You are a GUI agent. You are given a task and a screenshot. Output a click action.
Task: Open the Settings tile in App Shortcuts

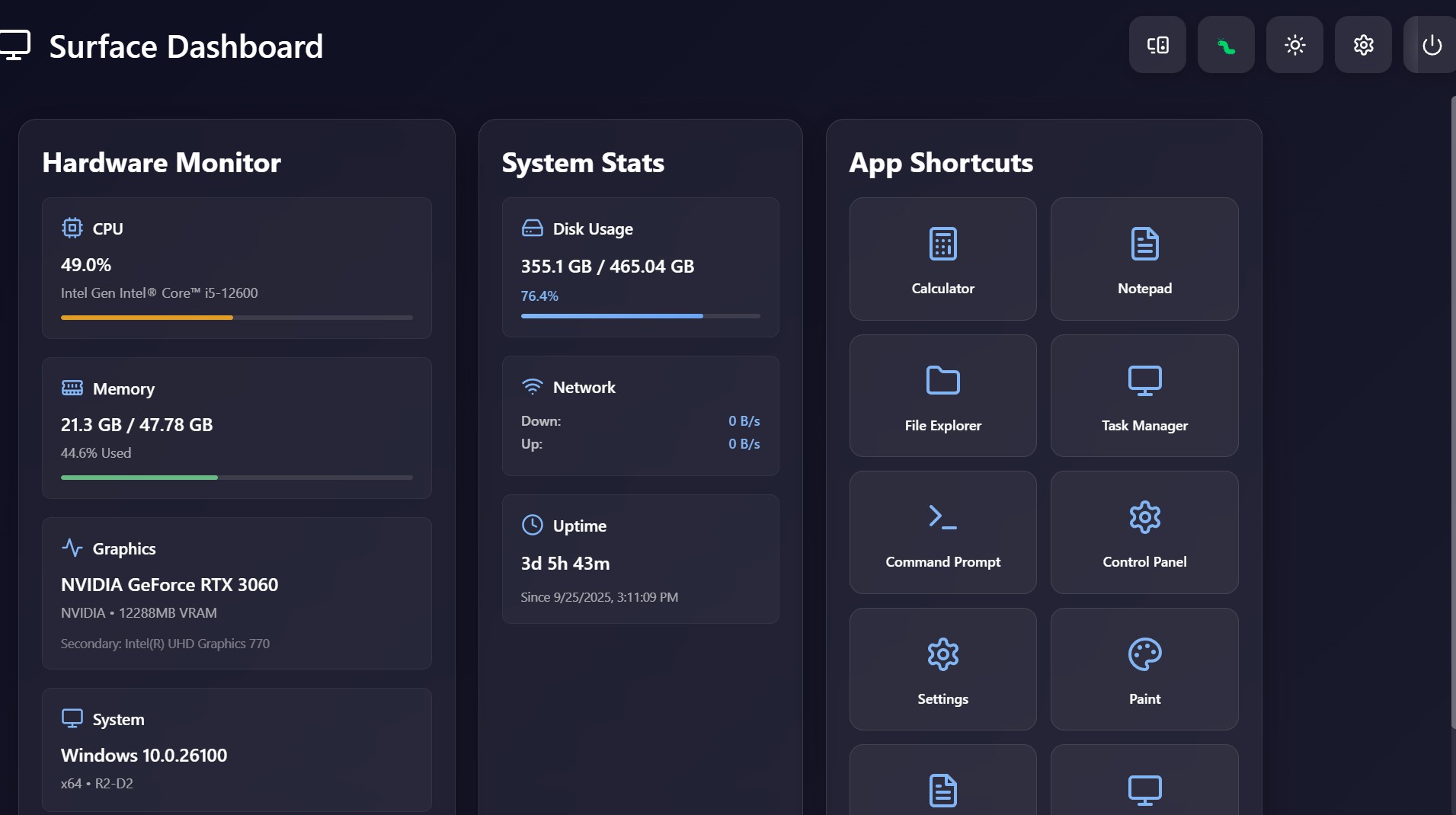tap(942, 669)
